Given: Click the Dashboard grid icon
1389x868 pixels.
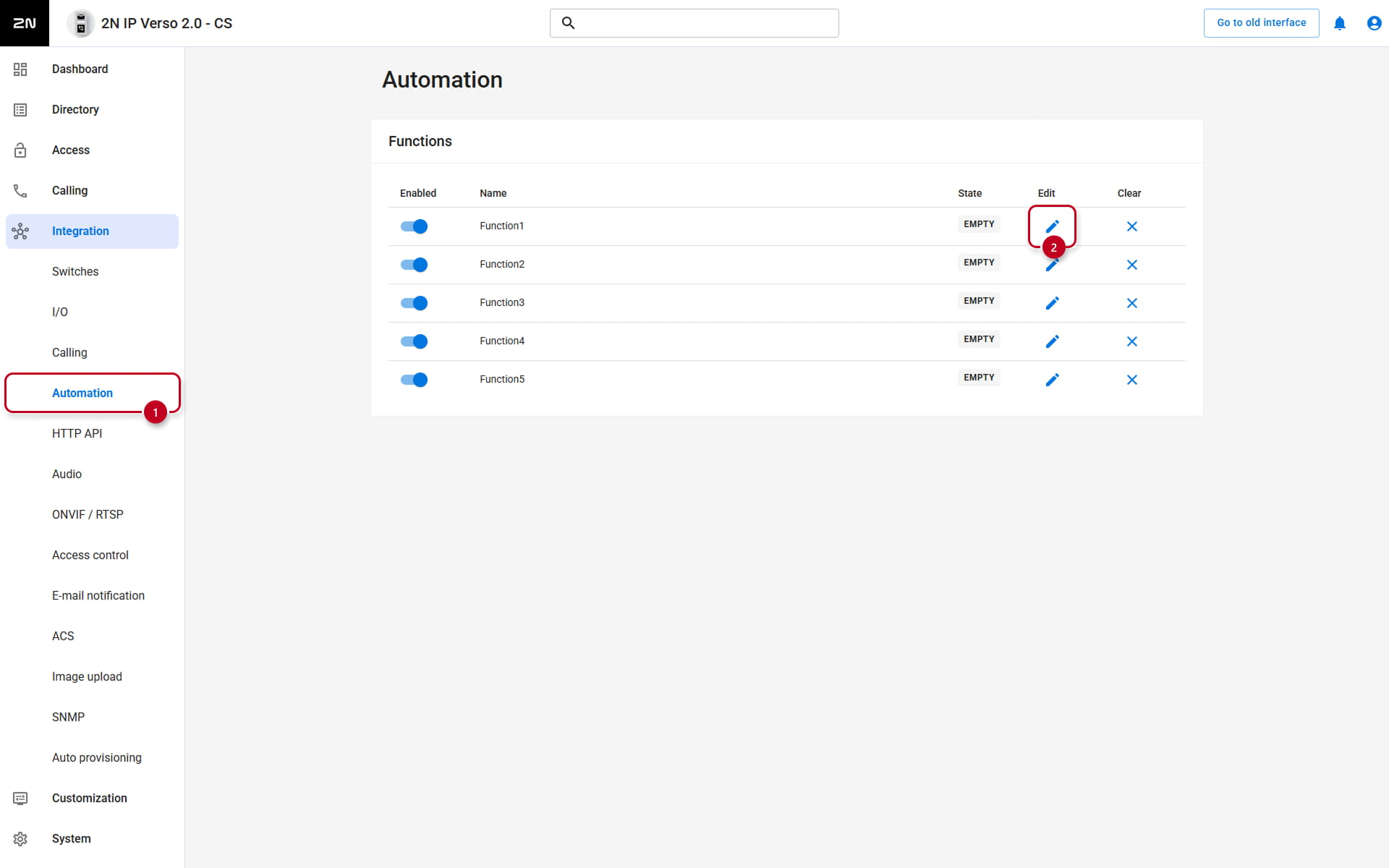Looking at the screenshot, I should click(20, 69).
